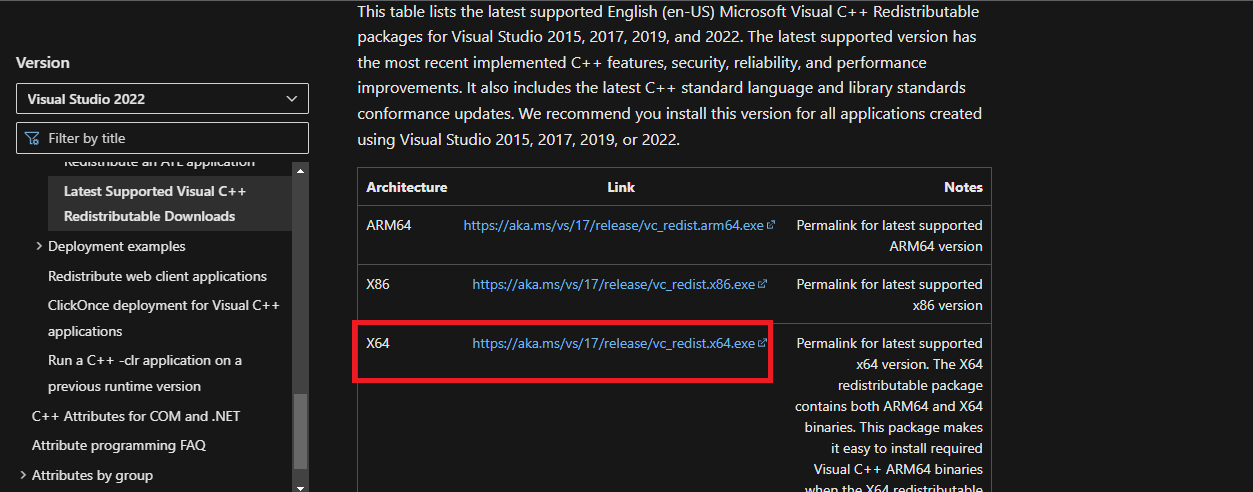This screenshot has width=1253, height=492.
Task: Click external-link icon after the X64 download URL
Action: [762, 344]
